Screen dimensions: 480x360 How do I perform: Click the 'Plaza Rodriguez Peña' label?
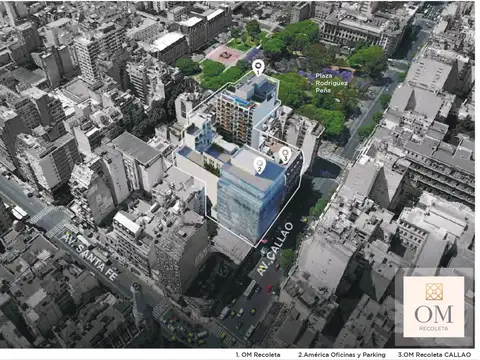pos(331,83)
